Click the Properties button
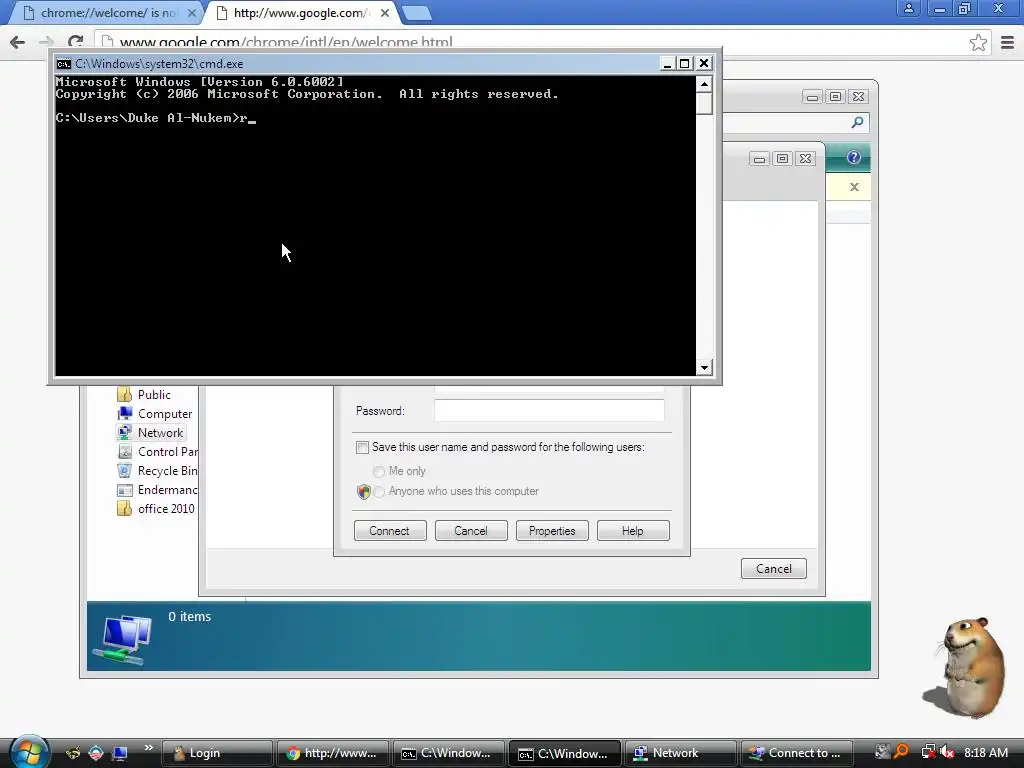 (552, 531)
